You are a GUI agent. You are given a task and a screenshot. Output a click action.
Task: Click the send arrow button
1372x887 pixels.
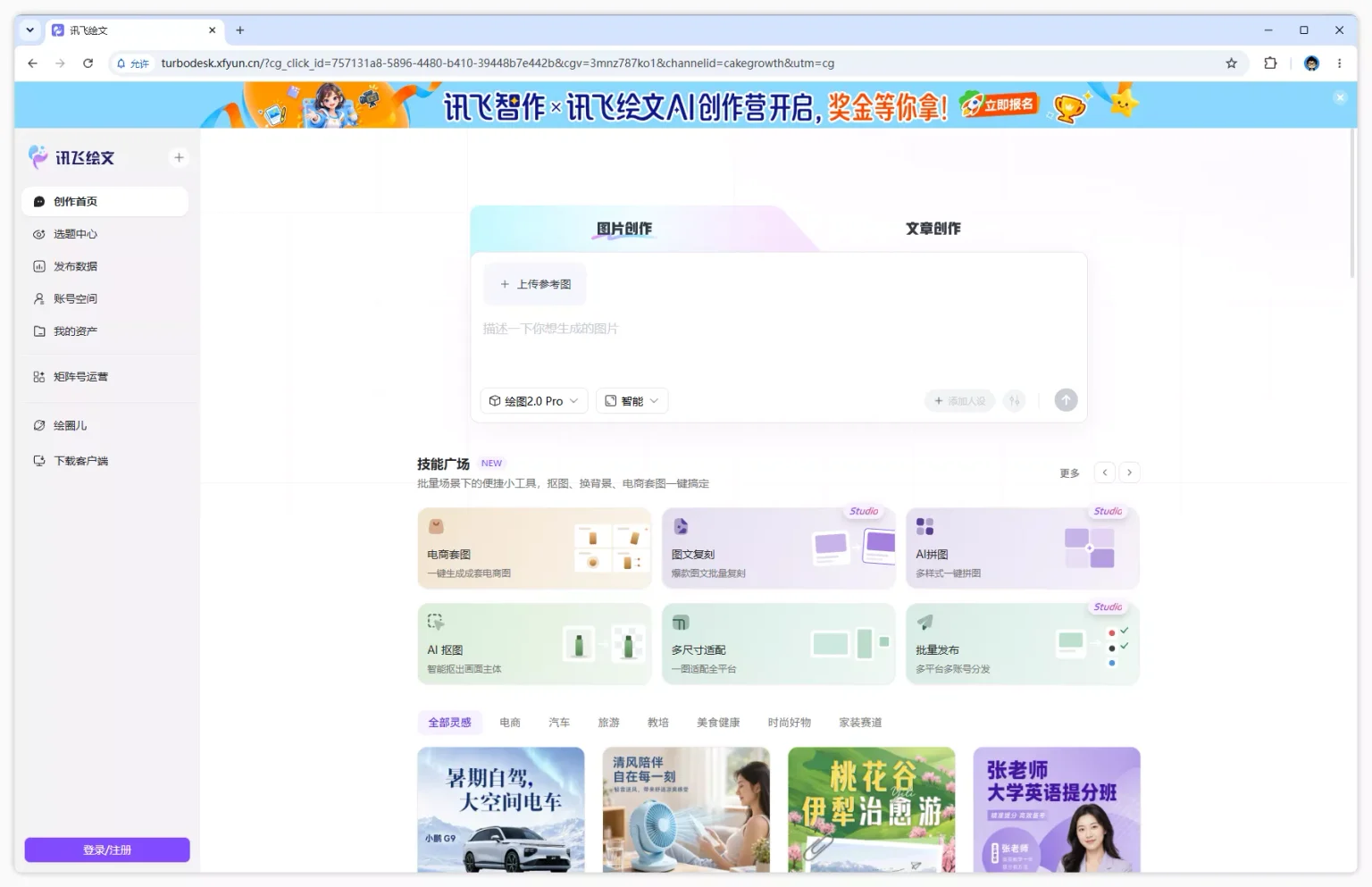(1066, 400)
